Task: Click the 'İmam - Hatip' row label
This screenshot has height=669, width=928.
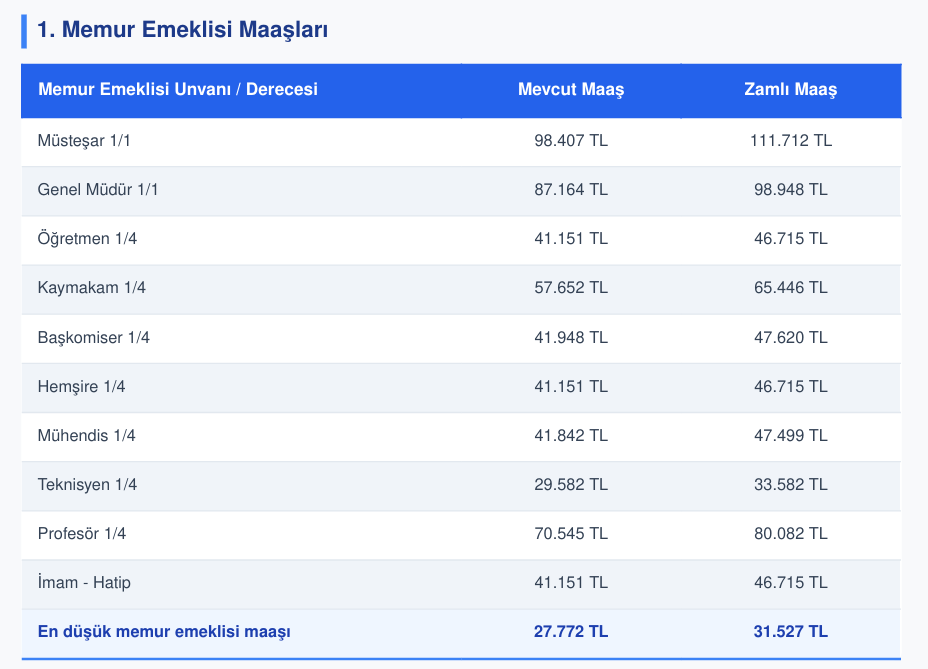Action: 84,583
